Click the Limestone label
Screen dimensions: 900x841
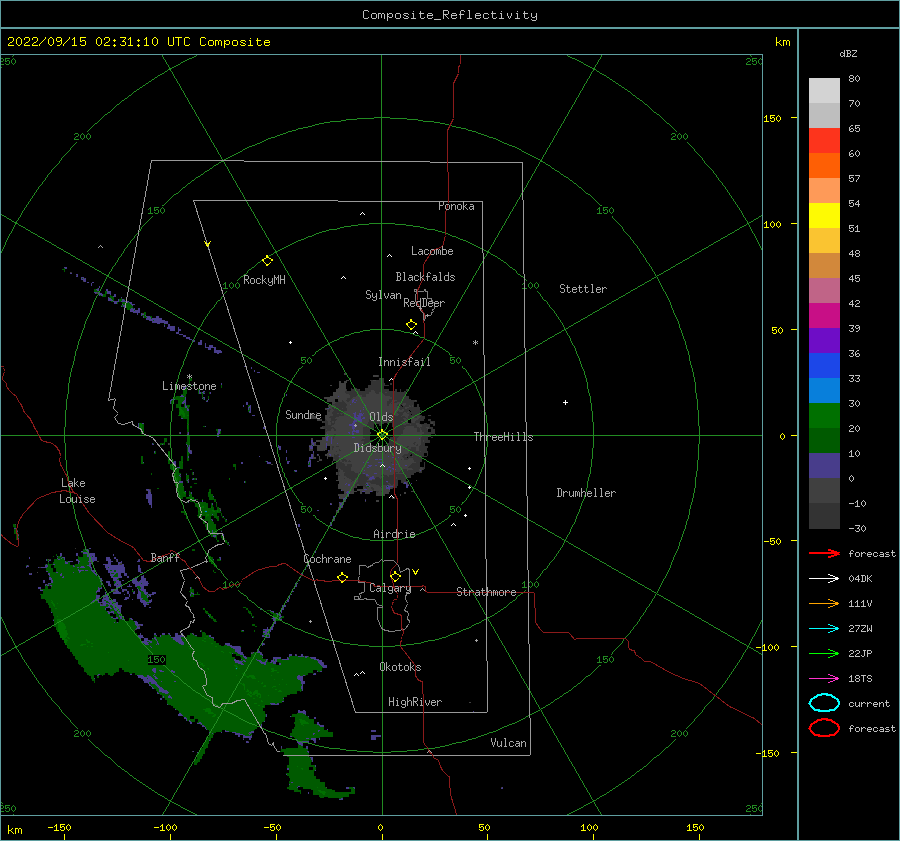pyautogui.click(x=189, y=386)
